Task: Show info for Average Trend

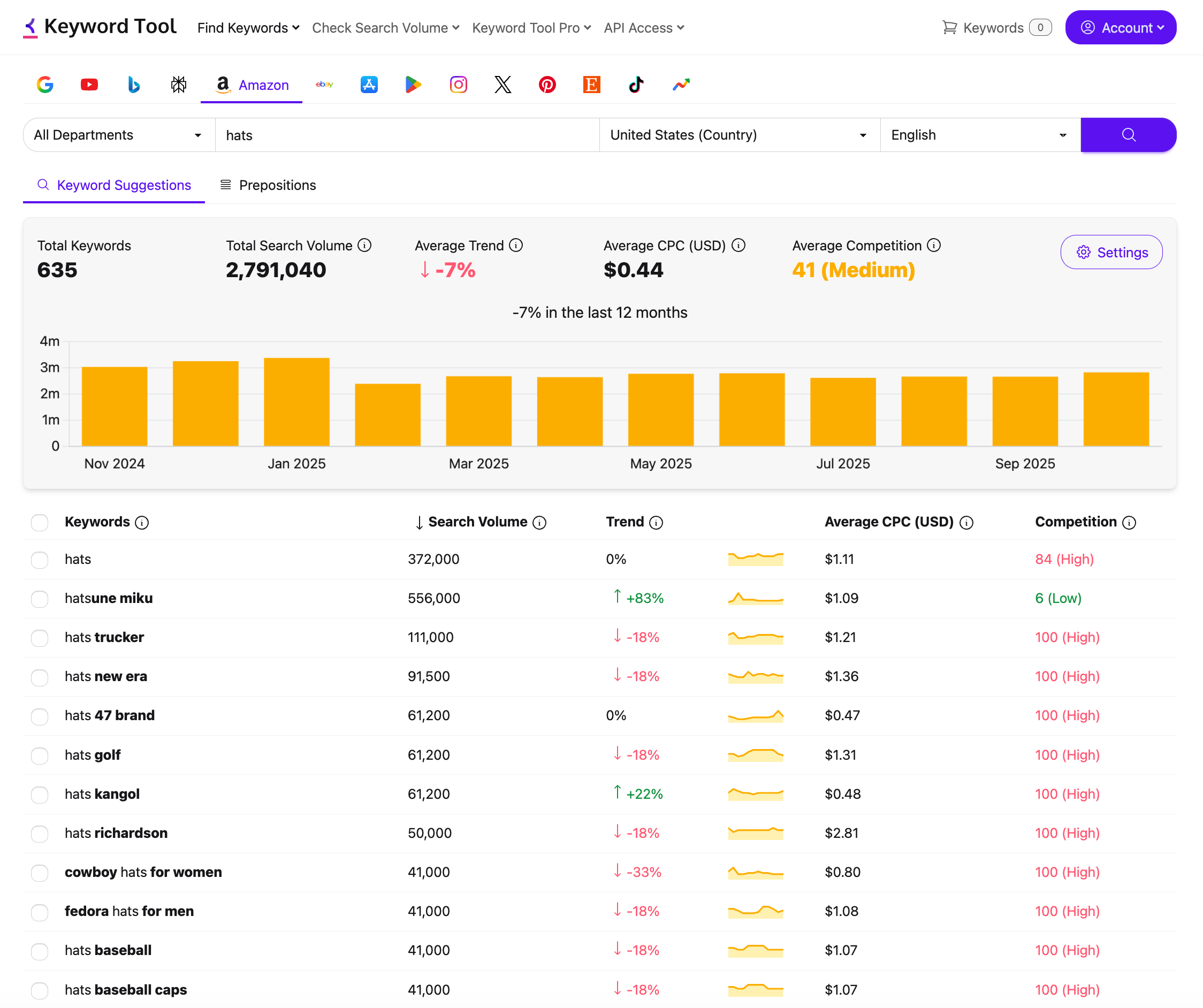Action: click(516, 246)
